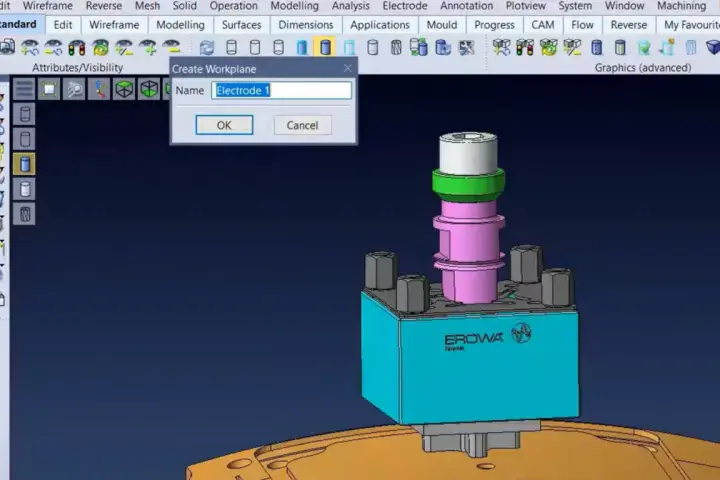The height and width of the screenshot is (480, 720).
Task: Click Cancel in Create Workplane dialog
Action: (x=302, y=125)
